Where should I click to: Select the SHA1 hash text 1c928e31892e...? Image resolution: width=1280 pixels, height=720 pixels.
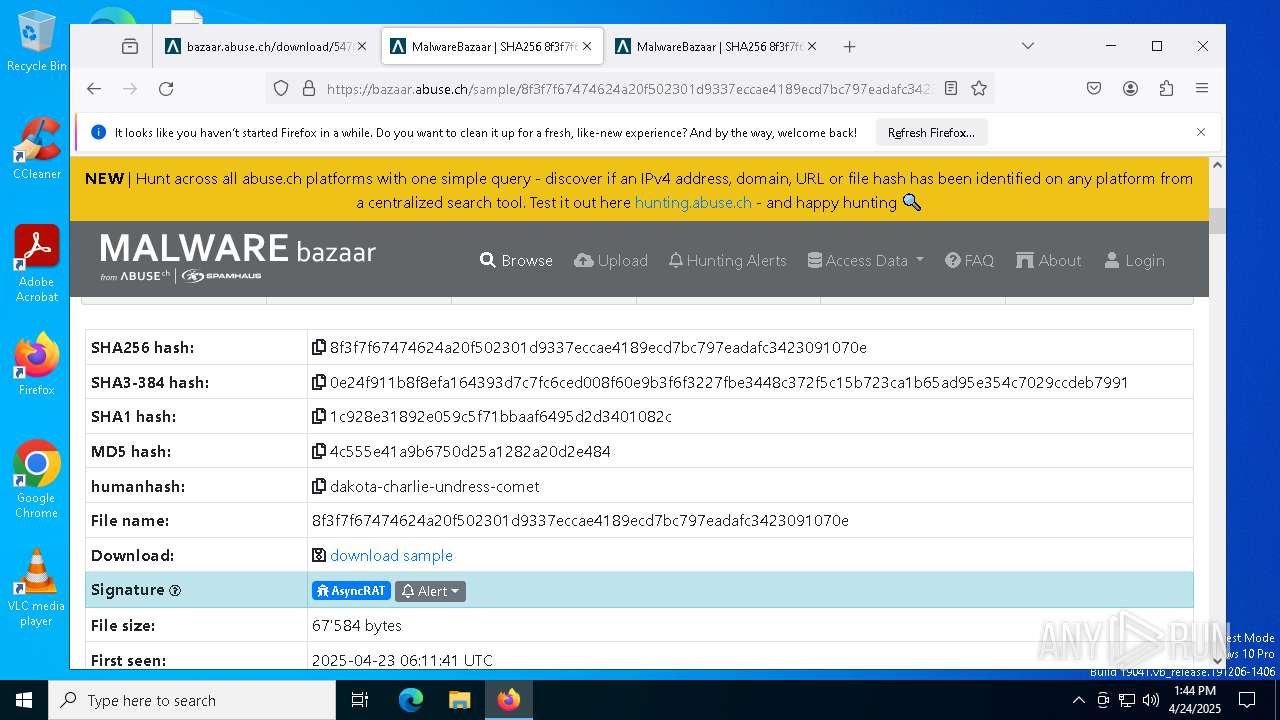tap(501, 416)
